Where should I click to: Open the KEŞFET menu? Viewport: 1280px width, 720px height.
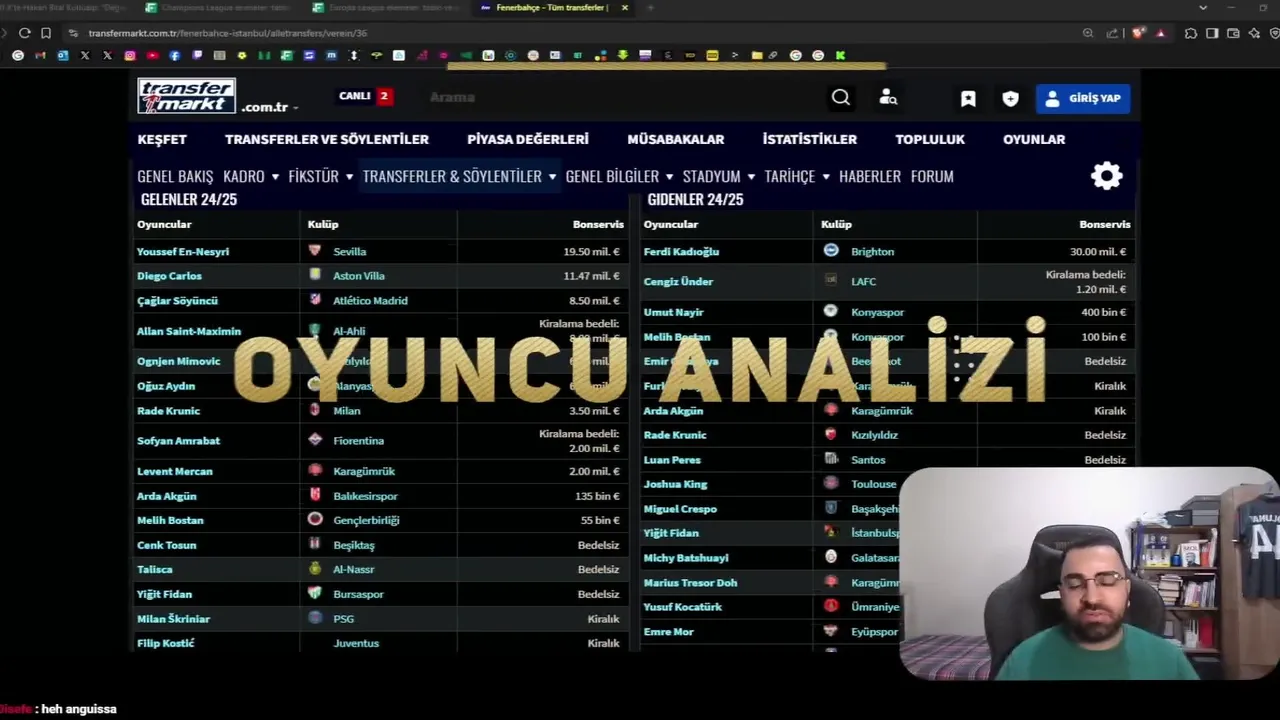click(x=162, y=139)
